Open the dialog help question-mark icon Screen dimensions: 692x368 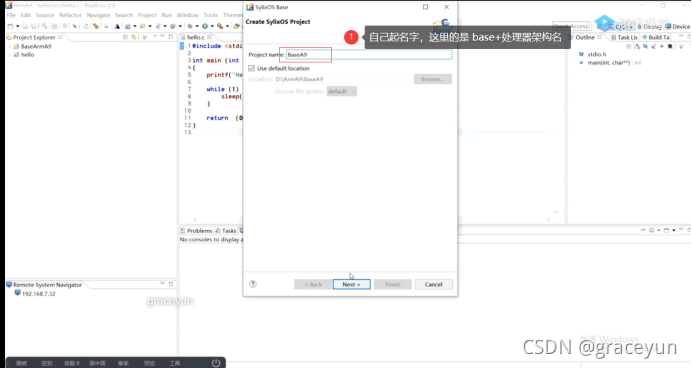(x=253, y=284)
